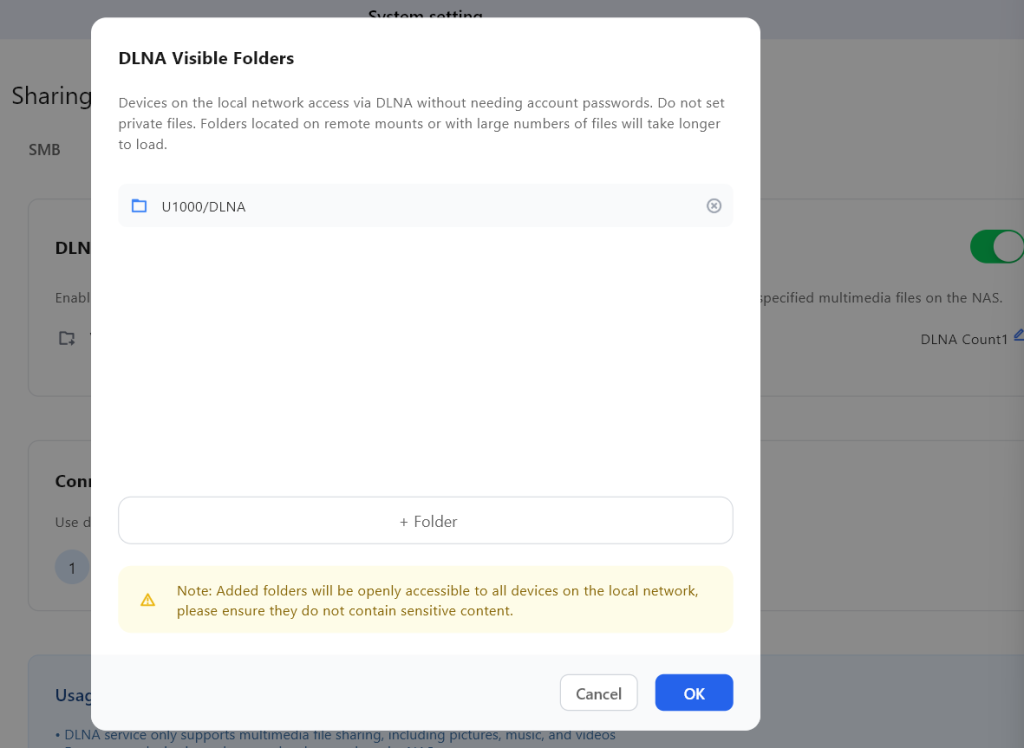Turn off the green DLNA switch
The height and width of the screenshot is (748, 1024).
coord(996,247)
